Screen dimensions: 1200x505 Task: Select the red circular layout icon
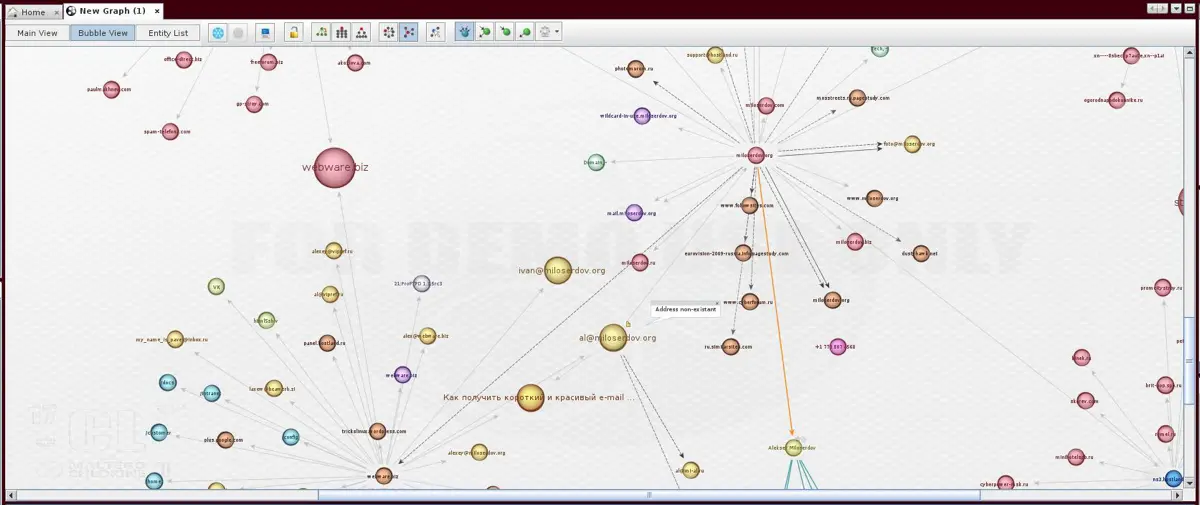pos(389,33)
